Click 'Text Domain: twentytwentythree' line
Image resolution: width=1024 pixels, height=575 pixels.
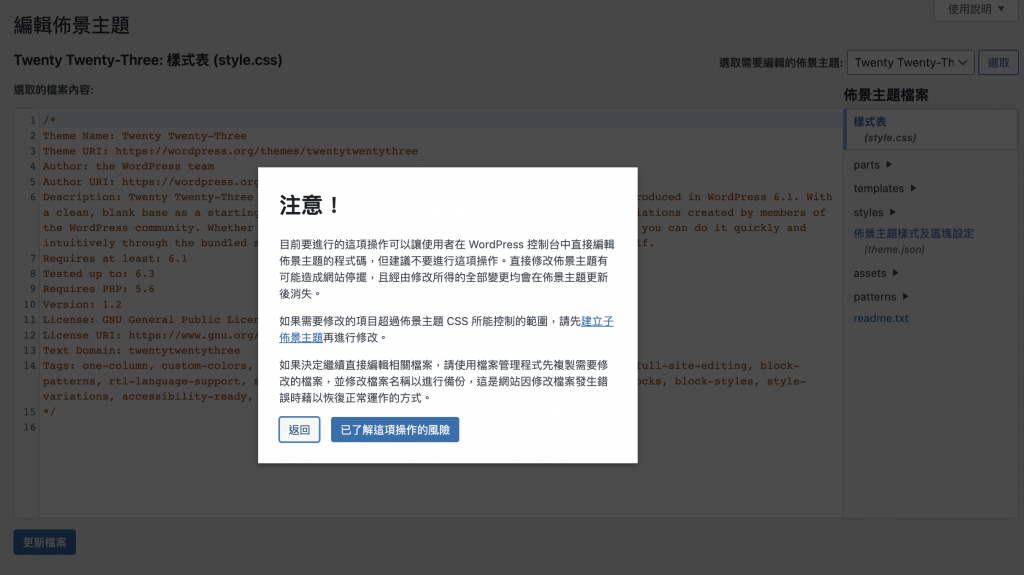click(142, 350)
